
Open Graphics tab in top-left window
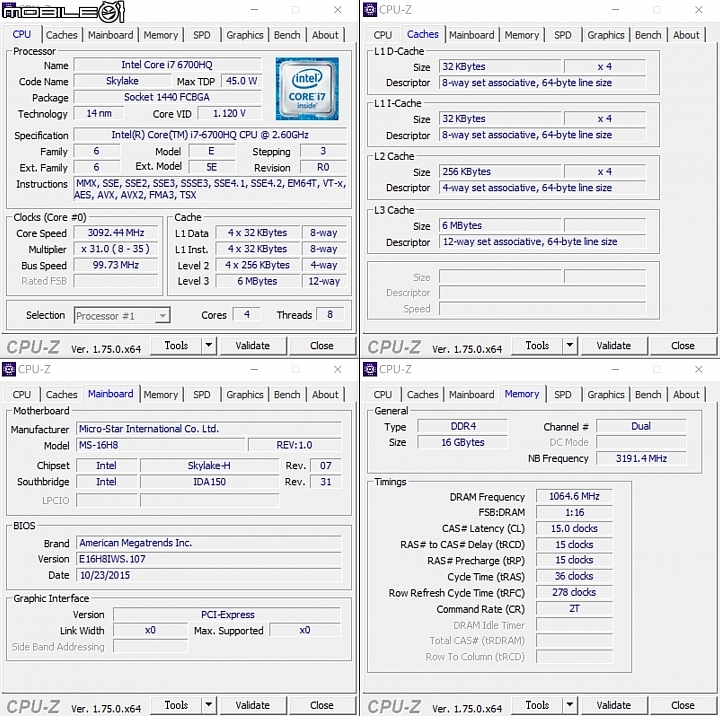pos(245,35)
